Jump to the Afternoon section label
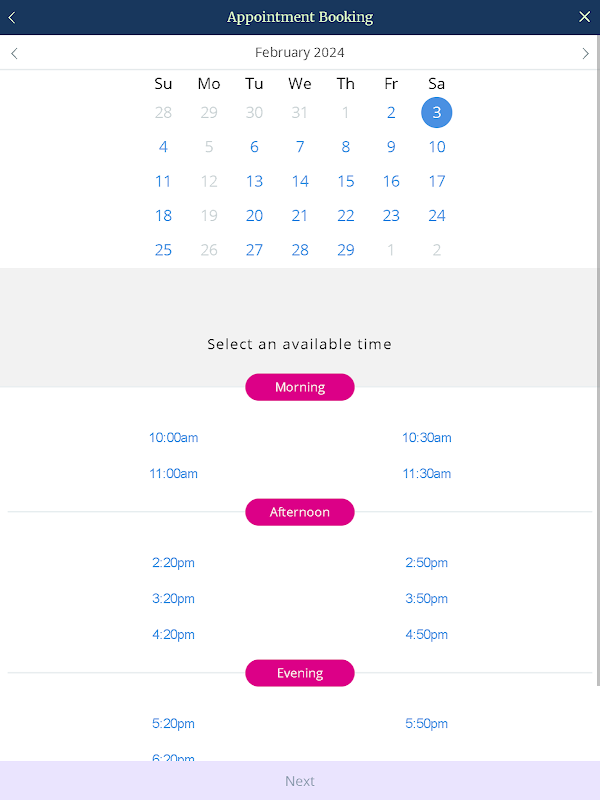Viewport: 600px width, 800px height. point(300,512)
